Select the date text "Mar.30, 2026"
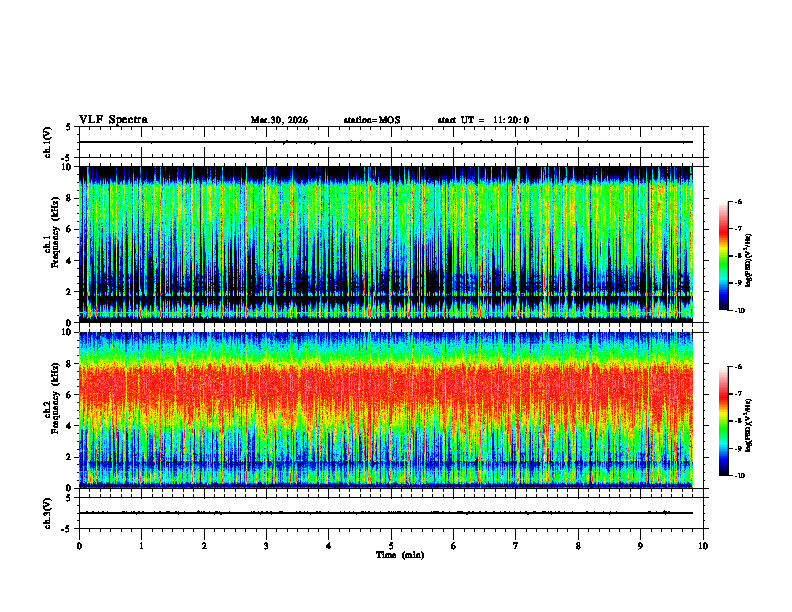792x612 pixels. tap(279, 120)
